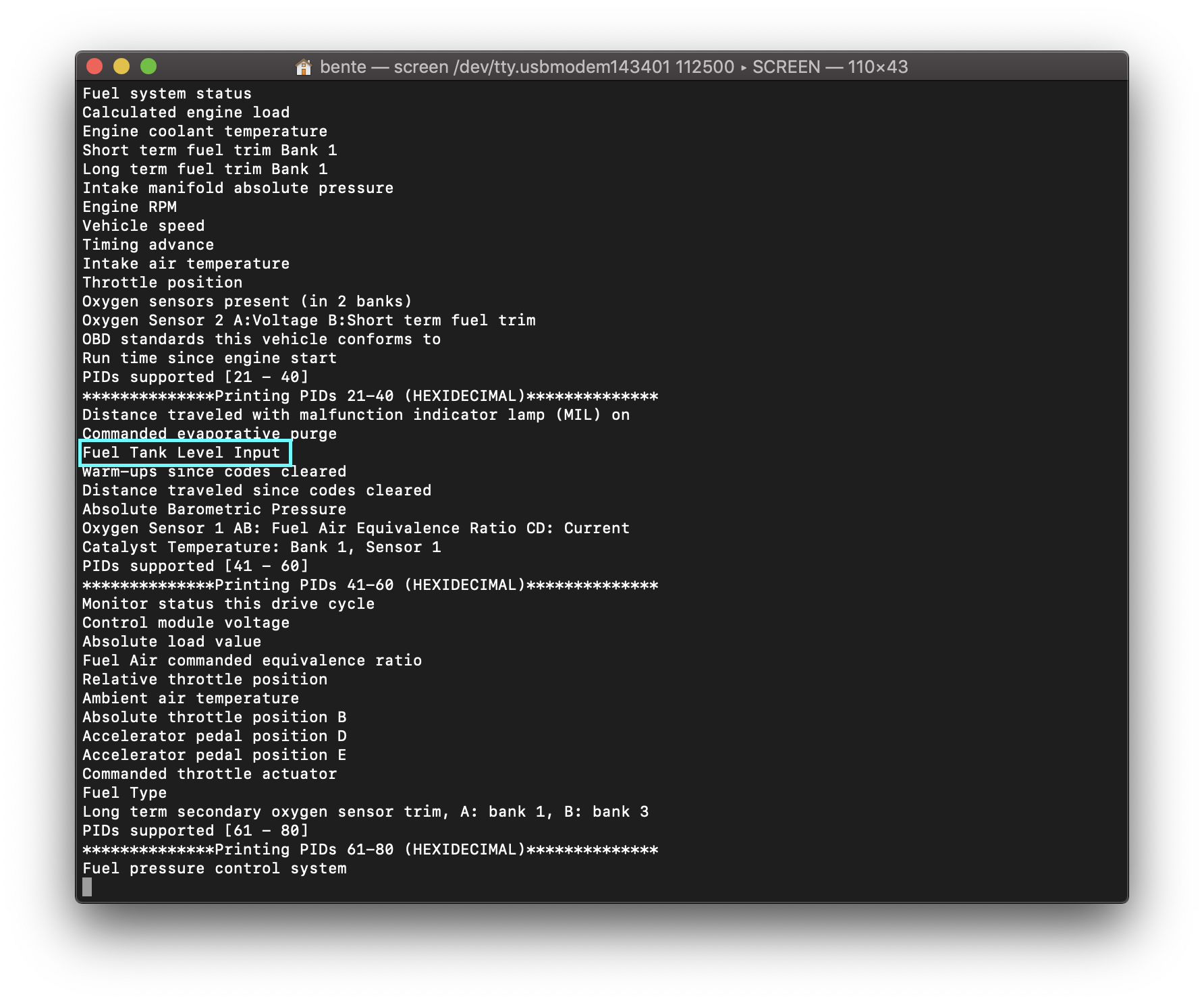
Task: Click the 'Fuel Type' line
Action: [124, 793]
